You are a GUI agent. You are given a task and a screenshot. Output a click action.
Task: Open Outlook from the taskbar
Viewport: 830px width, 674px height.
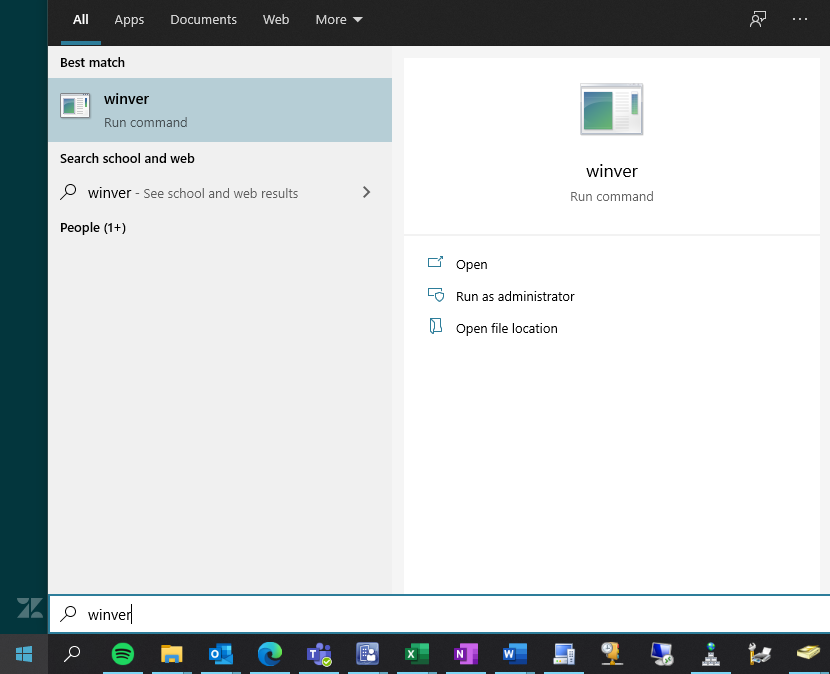(221, 654)
